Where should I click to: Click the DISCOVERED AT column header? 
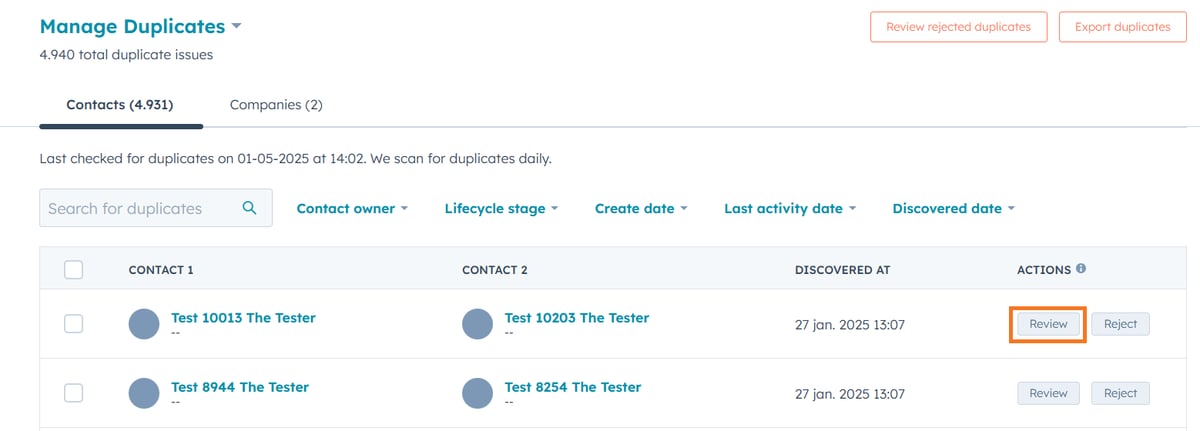pos(842,270)
